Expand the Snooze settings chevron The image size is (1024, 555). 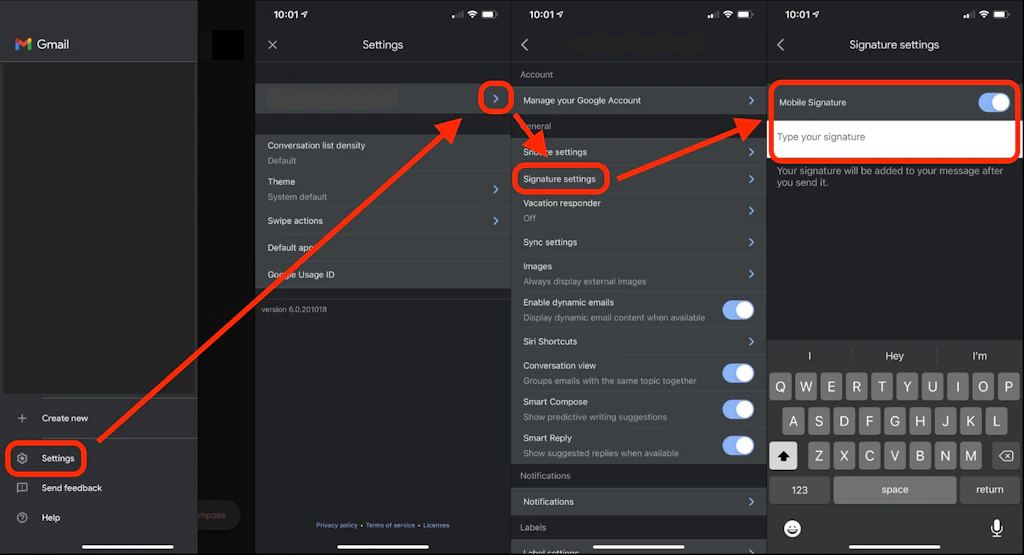tap(751, 152)
